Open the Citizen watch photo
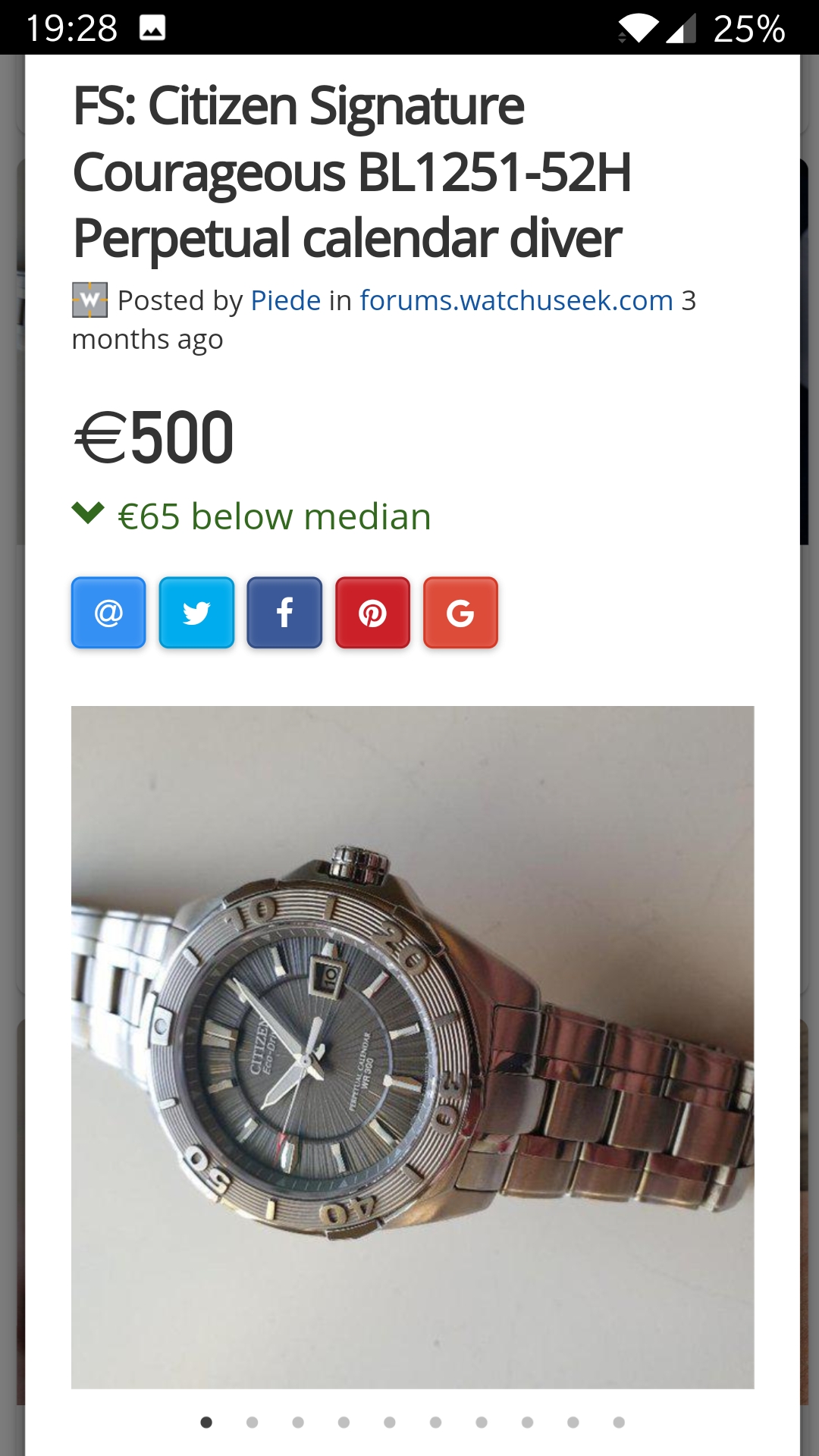This screenshot has width=819, height=1456. click(413, 1047)
